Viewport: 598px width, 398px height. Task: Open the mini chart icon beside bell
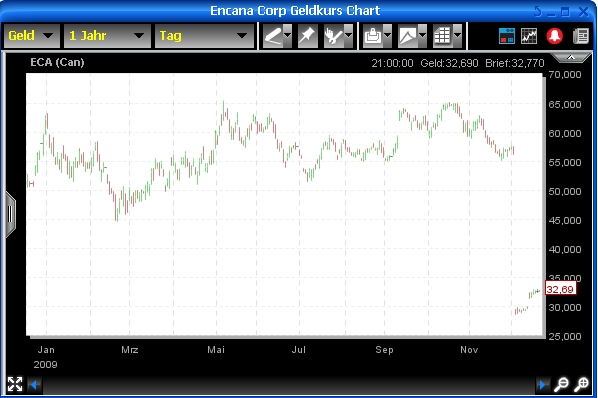(x=529, y=36)
